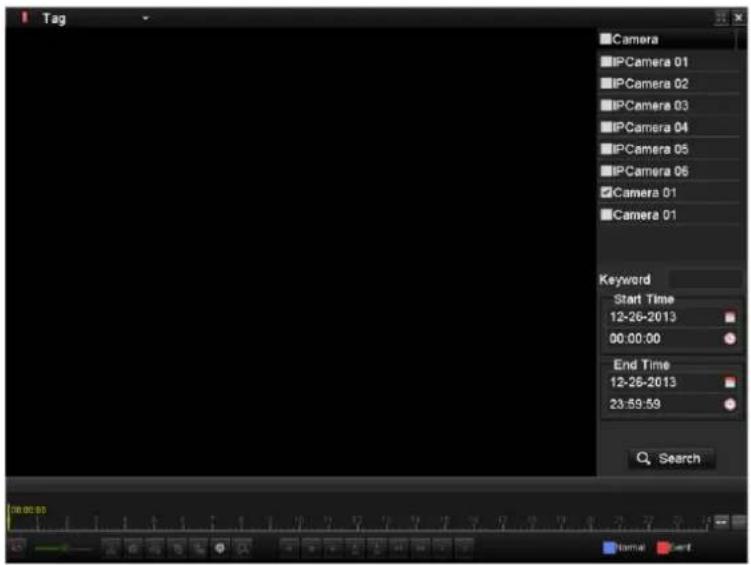Click the red exclamation icon beside Tag
Screen dimensions: 751x565
pyautogui.click(x=24, y=18)
